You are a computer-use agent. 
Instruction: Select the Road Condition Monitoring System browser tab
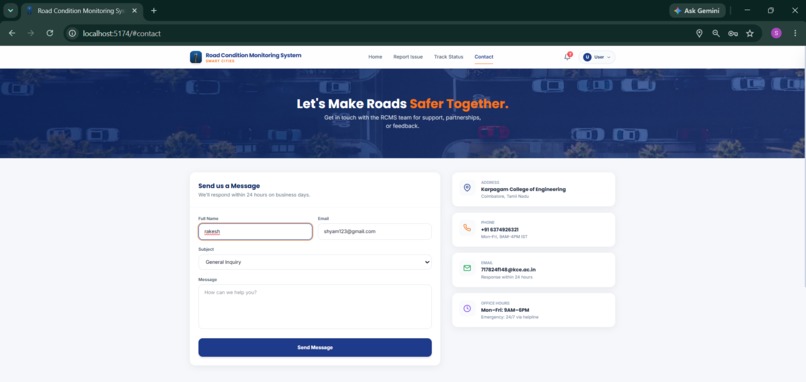coord(82,11)
